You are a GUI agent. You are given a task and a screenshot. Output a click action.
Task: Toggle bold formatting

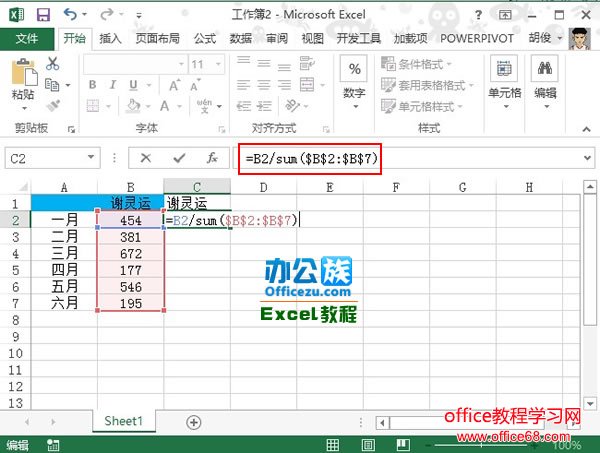click(93, 85)
